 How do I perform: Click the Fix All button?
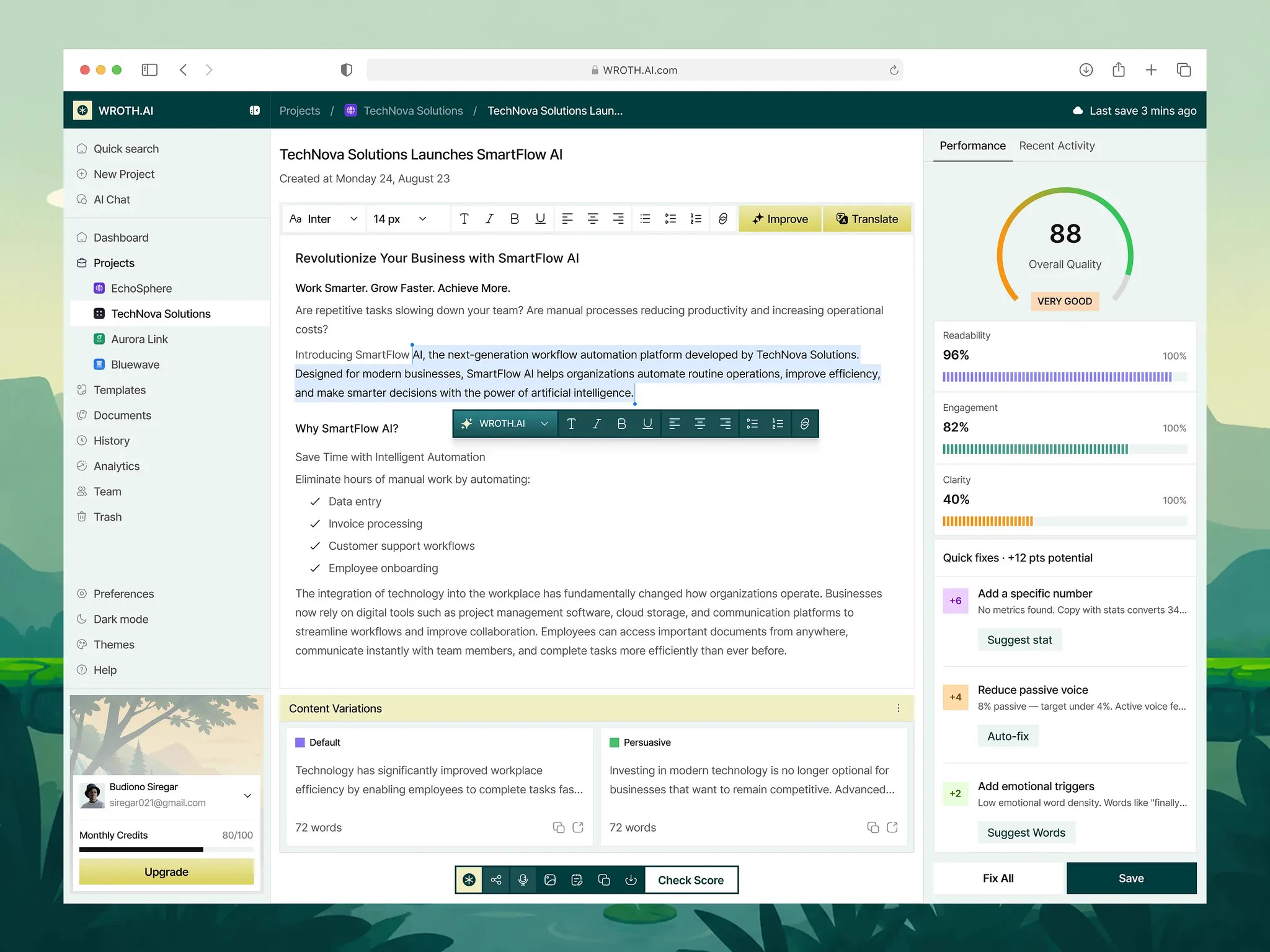tap(998, 878)
